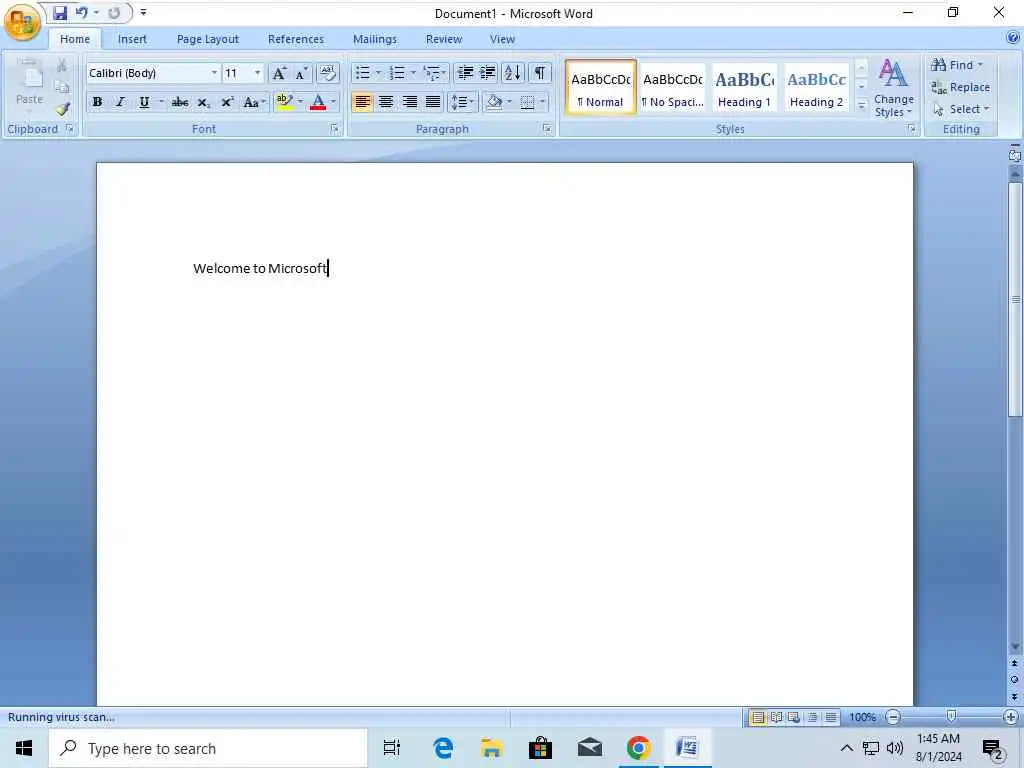Center align the paragraph
Image resolution: width=1024 pixels, height=768 pixels.
click(386, 102)
